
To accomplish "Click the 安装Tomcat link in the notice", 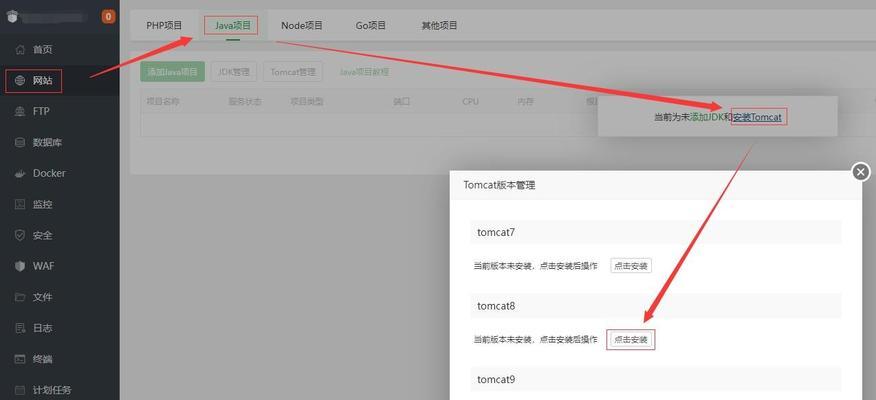I will [756, 117].
